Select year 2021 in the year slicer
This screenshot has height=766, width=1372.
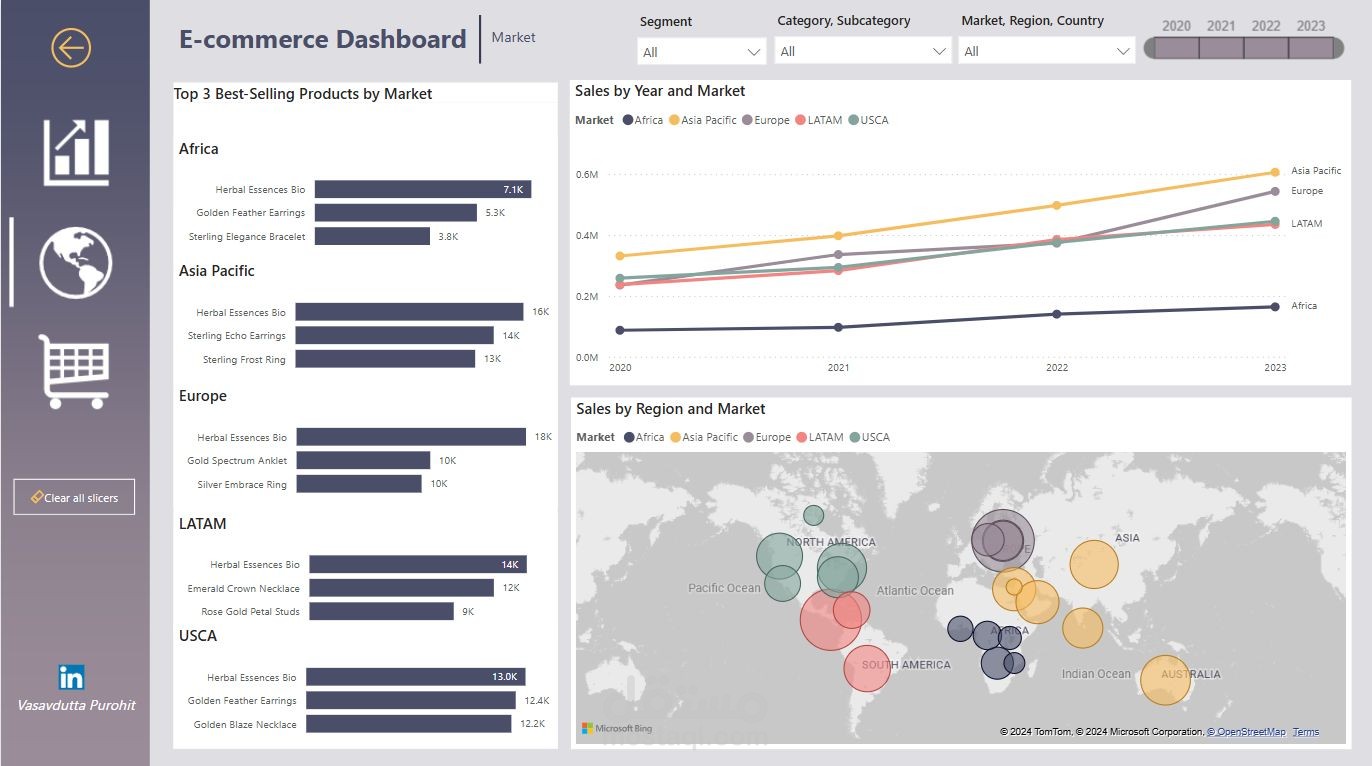pos(1221,26)
